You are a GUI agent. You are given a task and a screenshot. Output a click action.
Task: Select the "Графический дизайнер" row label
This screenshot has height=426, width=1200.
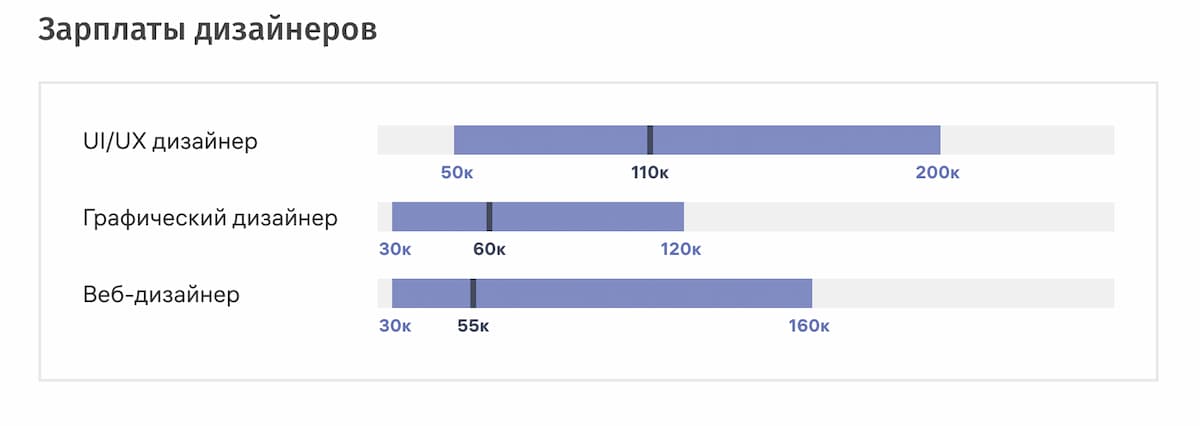point(210,218)
